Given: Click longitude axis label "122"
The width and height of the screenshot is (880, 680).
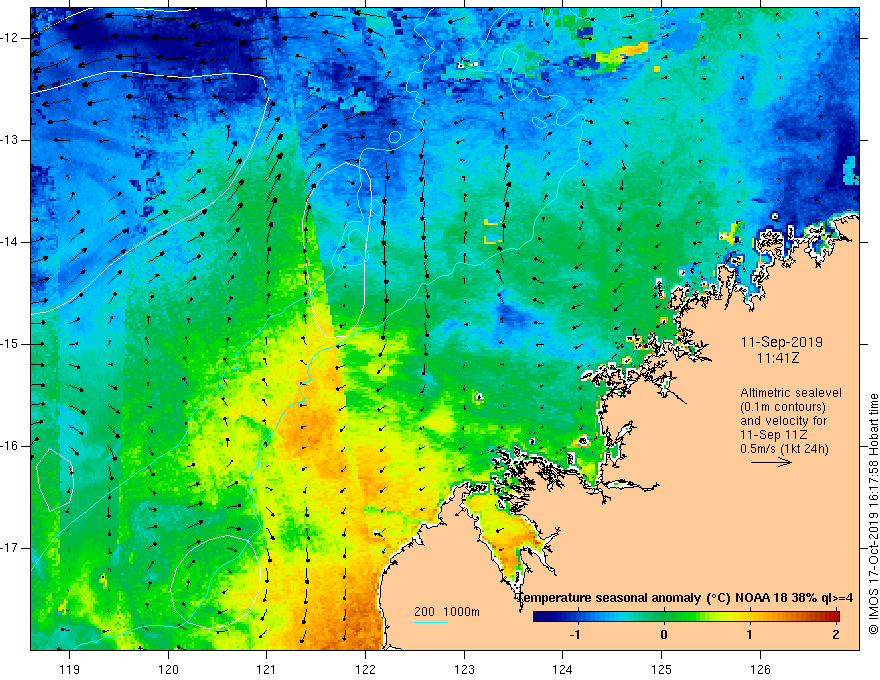Looking at the screenshot, I should point(365,669).
